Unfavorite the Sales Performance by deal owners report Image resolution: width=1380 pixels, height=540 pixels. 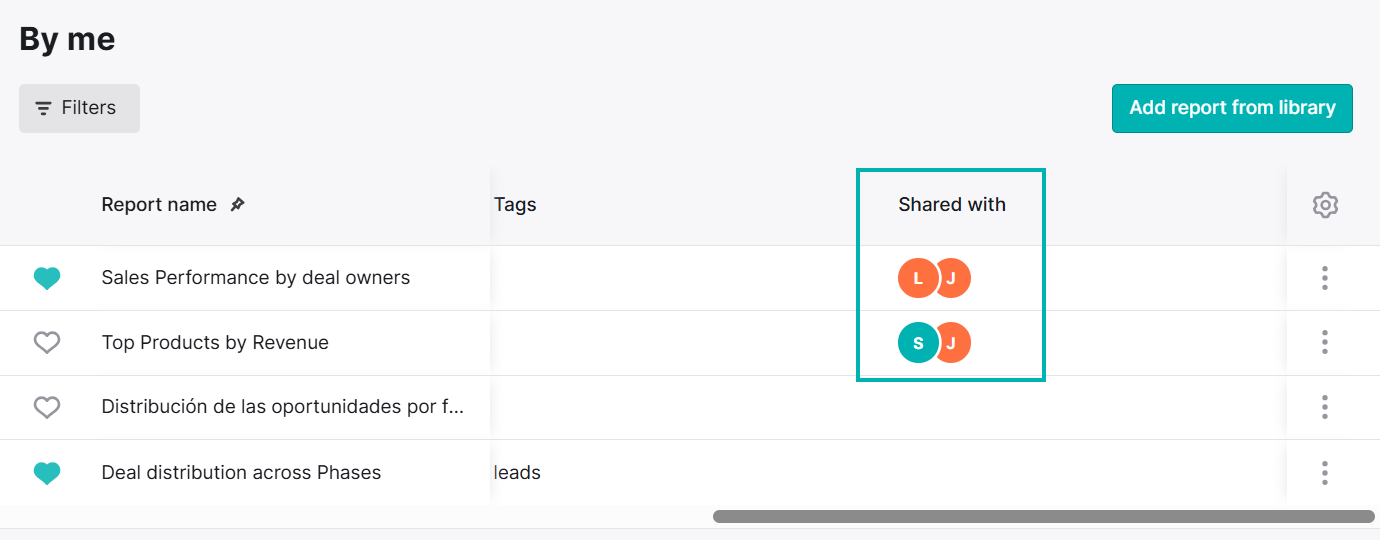point(47,278)
